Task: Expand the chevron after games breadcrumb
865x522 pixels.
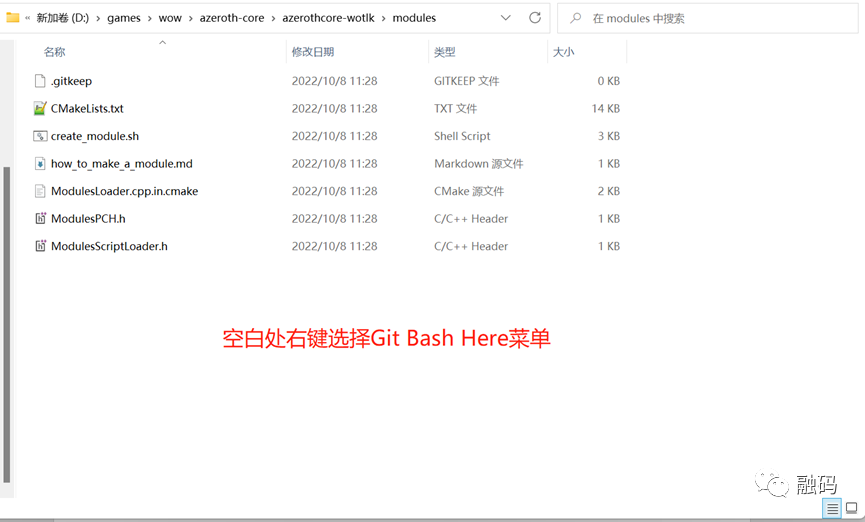Action: (x=149, y=18)
